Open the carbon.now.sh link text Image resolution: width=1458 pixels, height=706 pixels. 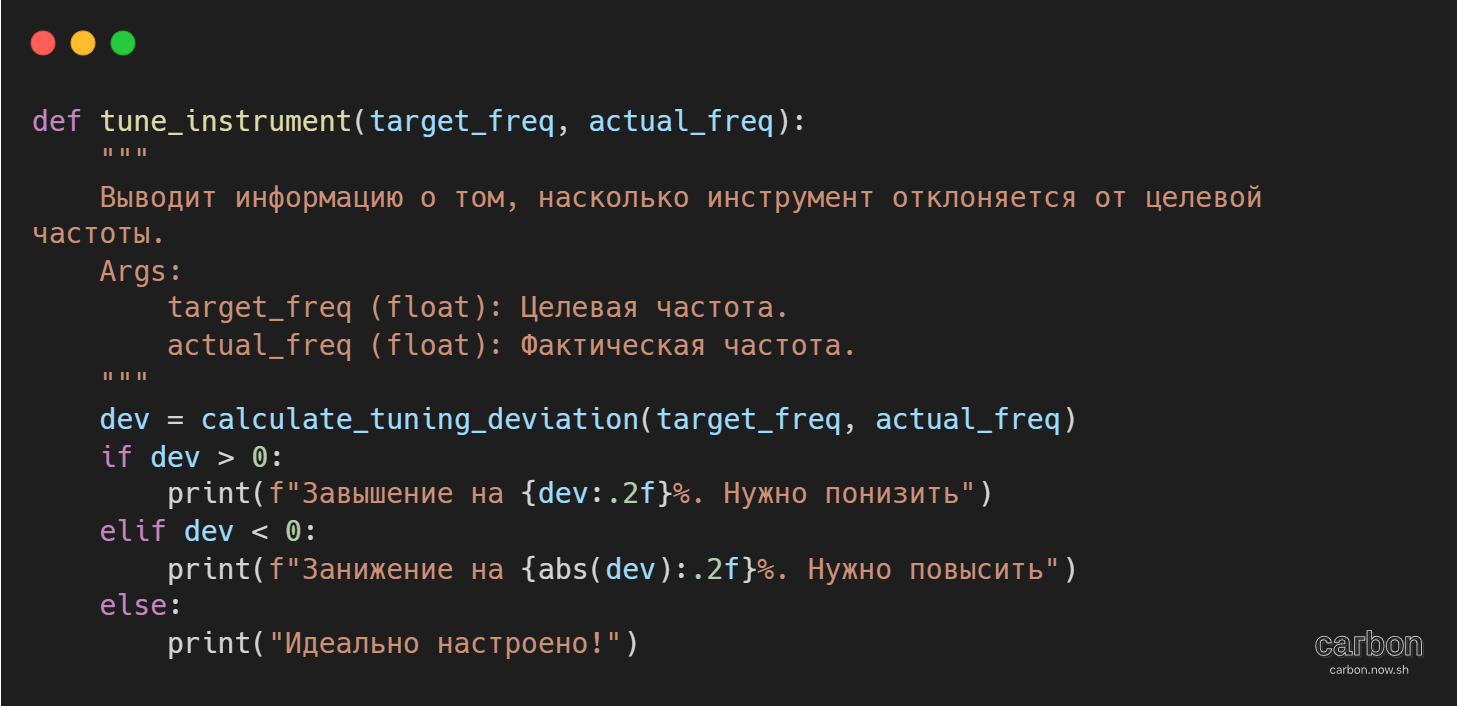pos(1369,670)
